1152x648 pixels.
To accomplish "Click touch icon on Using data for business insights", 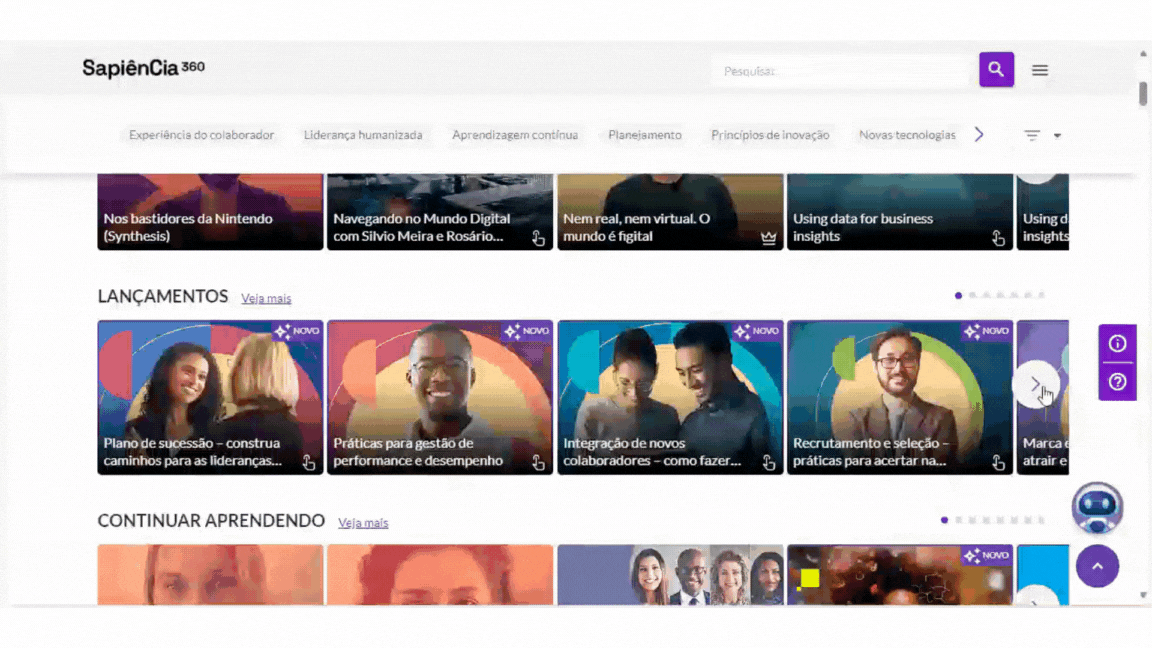I will coord(998,238).
